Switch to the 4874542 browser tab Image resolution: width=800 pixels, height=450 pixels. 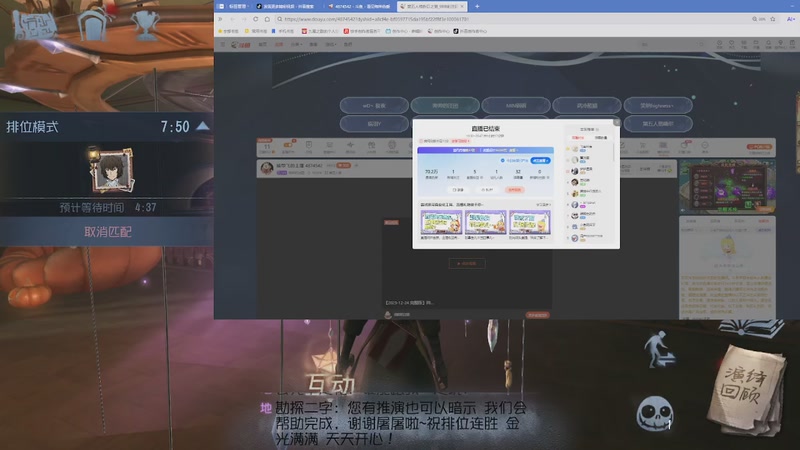(361, 6)
